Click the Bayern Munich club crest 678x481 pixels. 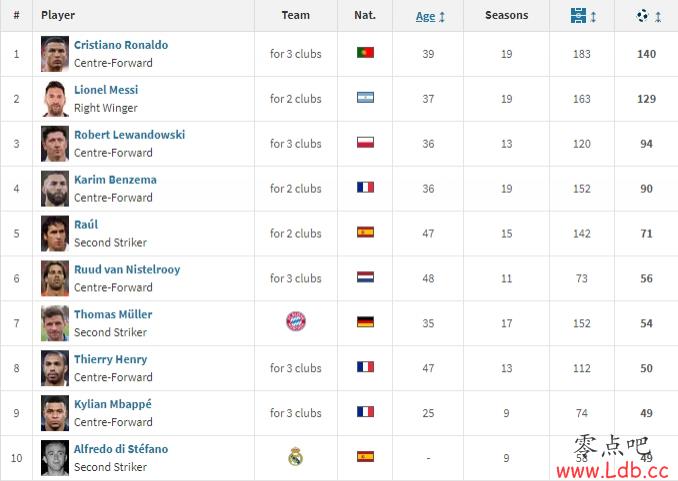point(296,322)
